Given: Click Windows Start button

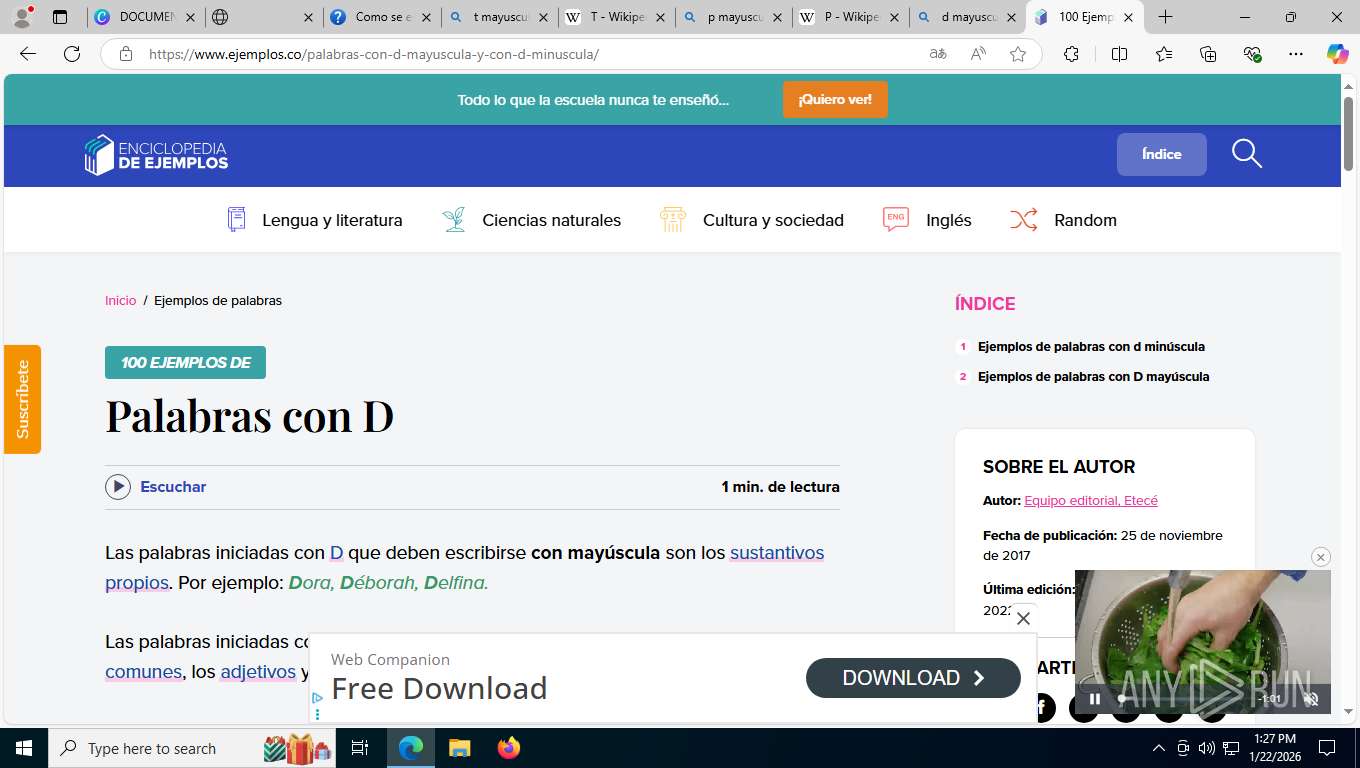Looking at the screenshot, I should point(23,748).
